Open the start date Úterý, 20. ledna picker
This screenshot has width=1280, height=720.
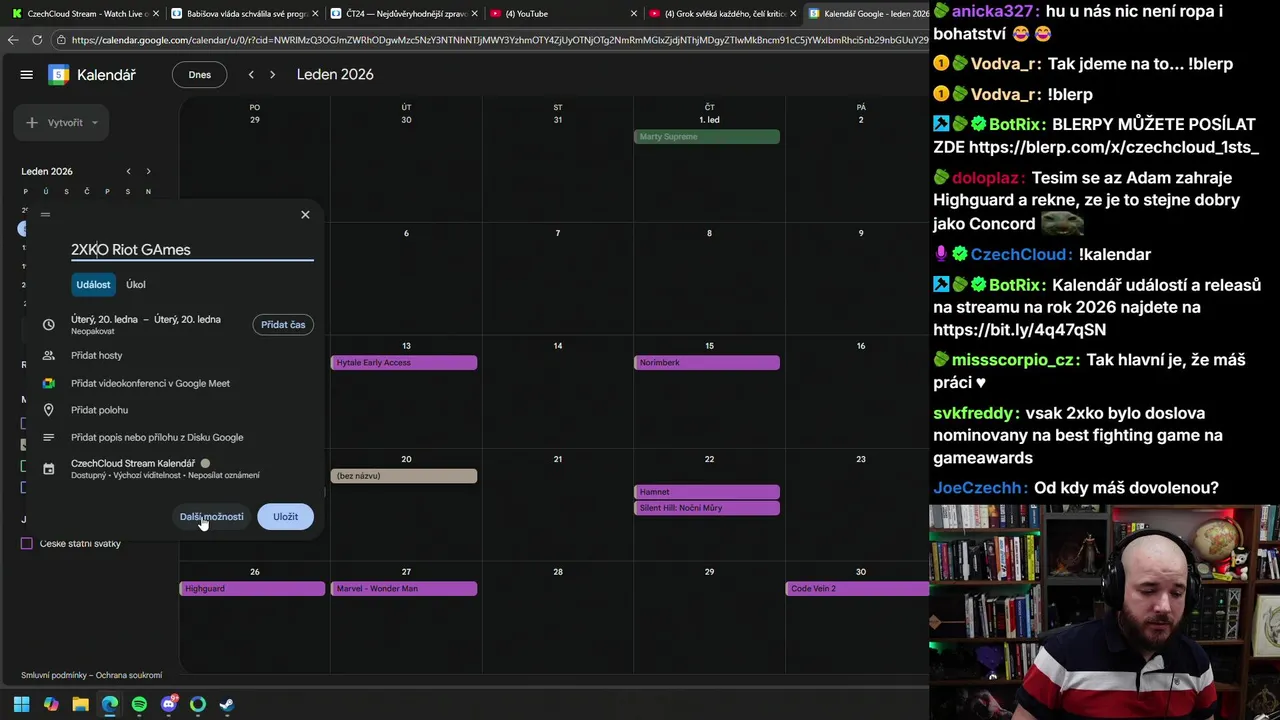(x=105, y=319)
